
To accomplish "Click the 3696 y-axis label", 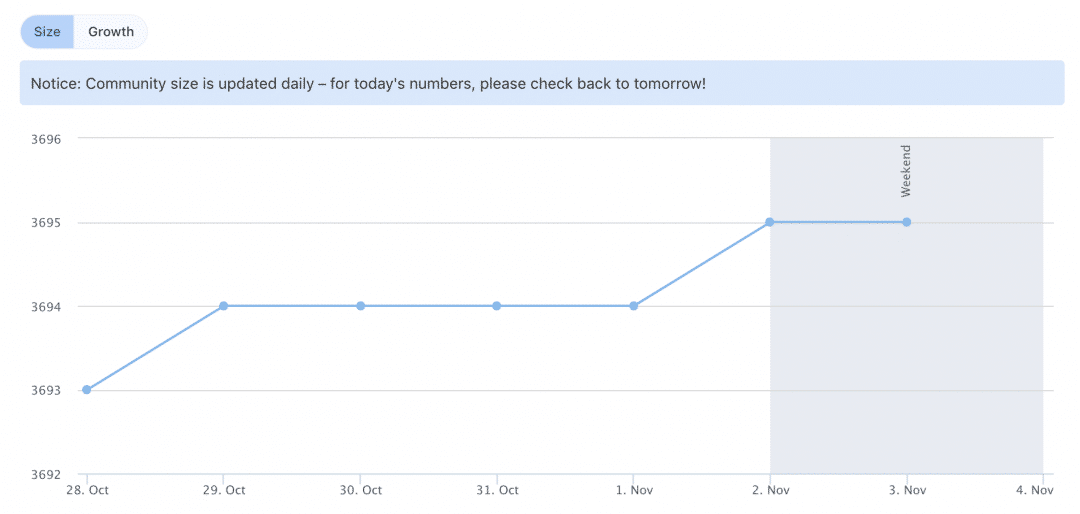I will [46, 139].
